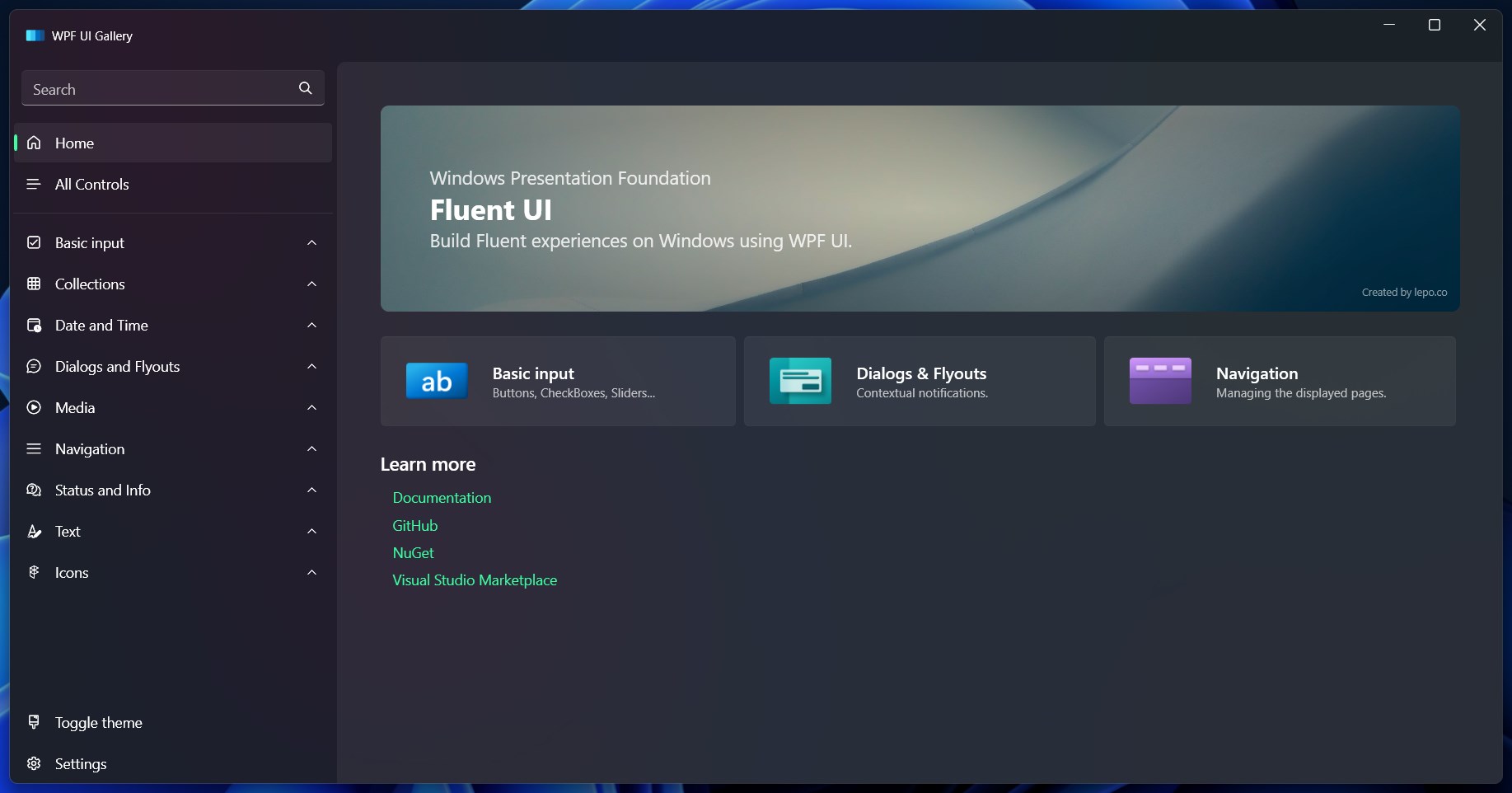Go to the Home page

pos(173,143)
